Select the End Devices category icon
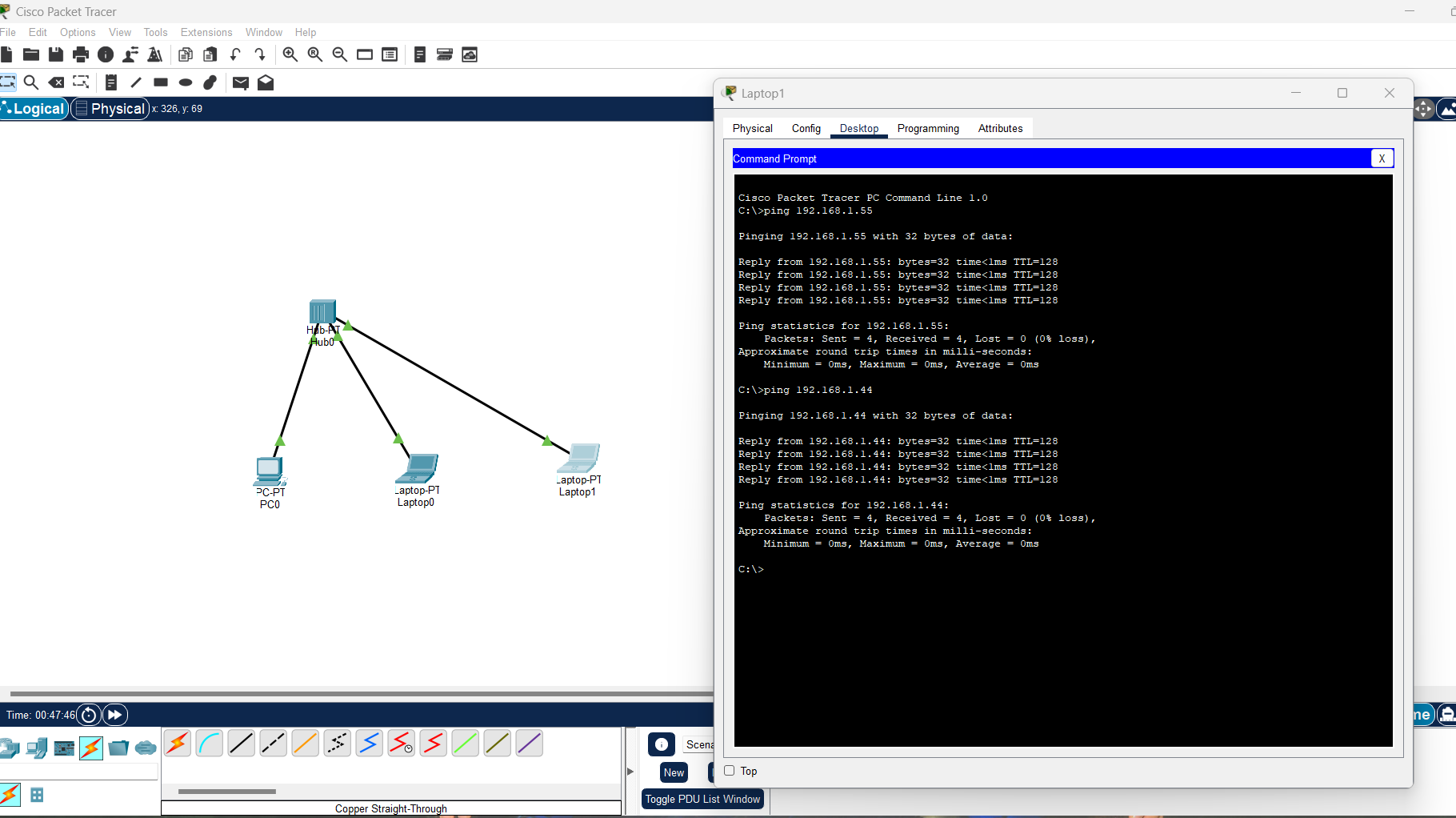Viewport: 1456px width, 818px height. coord(37,748)
